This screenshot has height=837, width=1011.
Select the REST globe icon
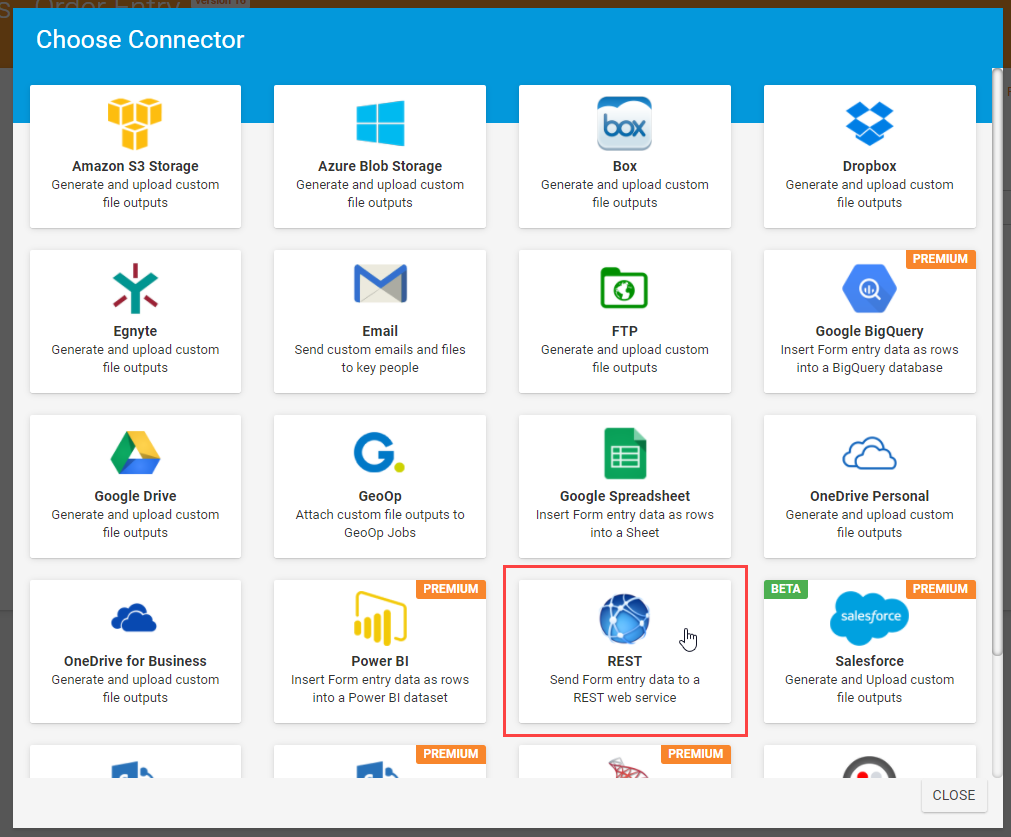pos(624,618)
